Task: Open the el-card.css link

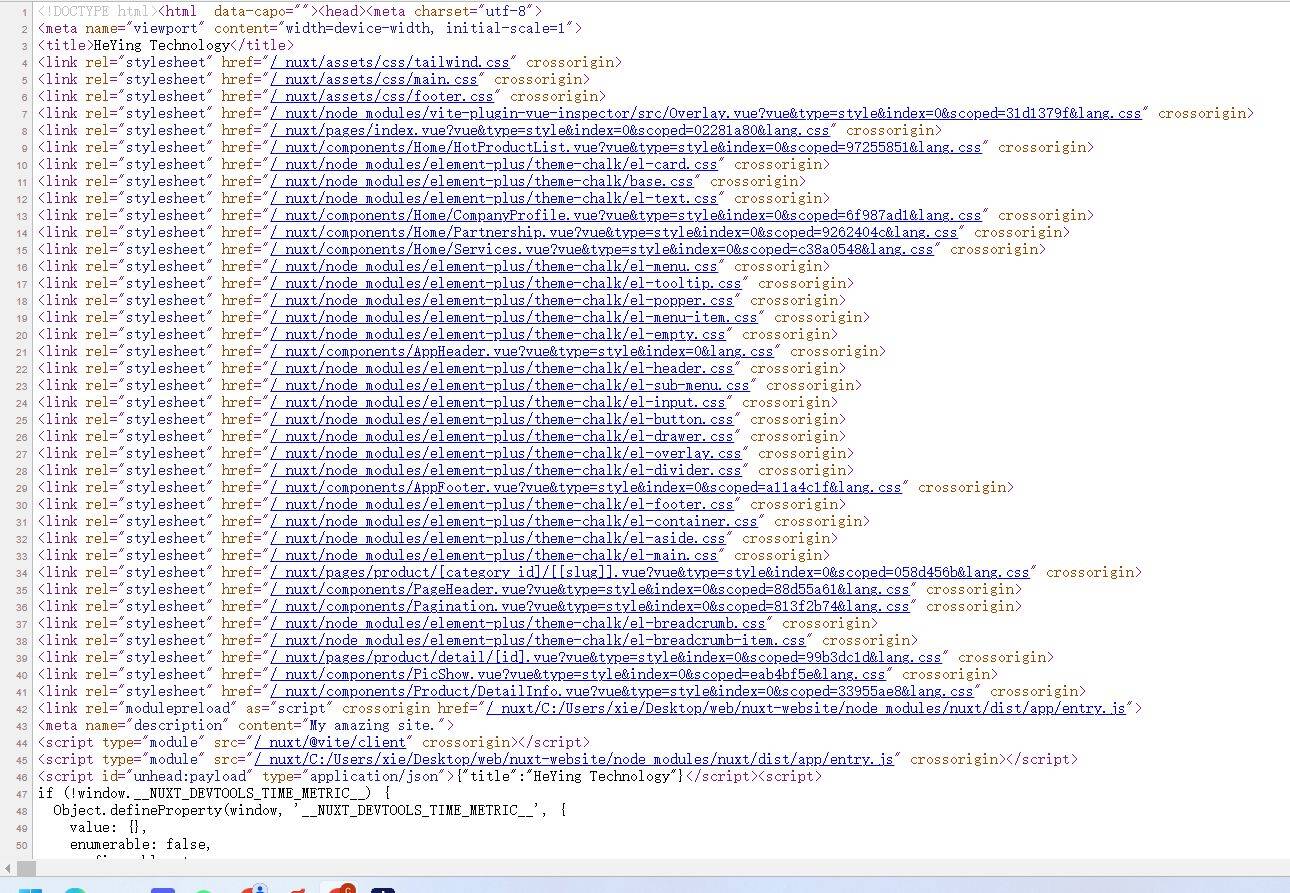Action: [494, 164]
